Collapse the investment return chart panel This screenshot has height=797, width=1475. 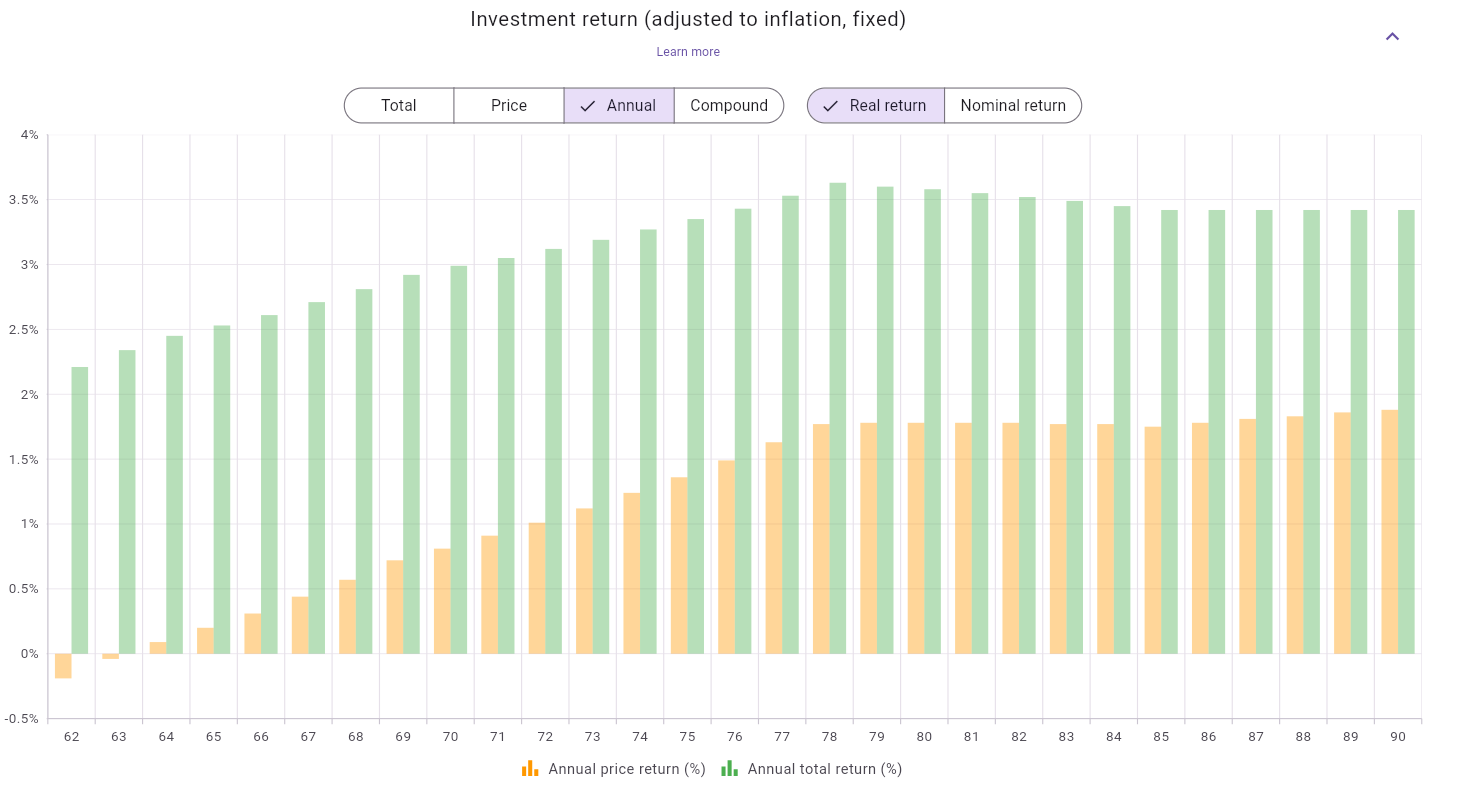(1392, 36)
